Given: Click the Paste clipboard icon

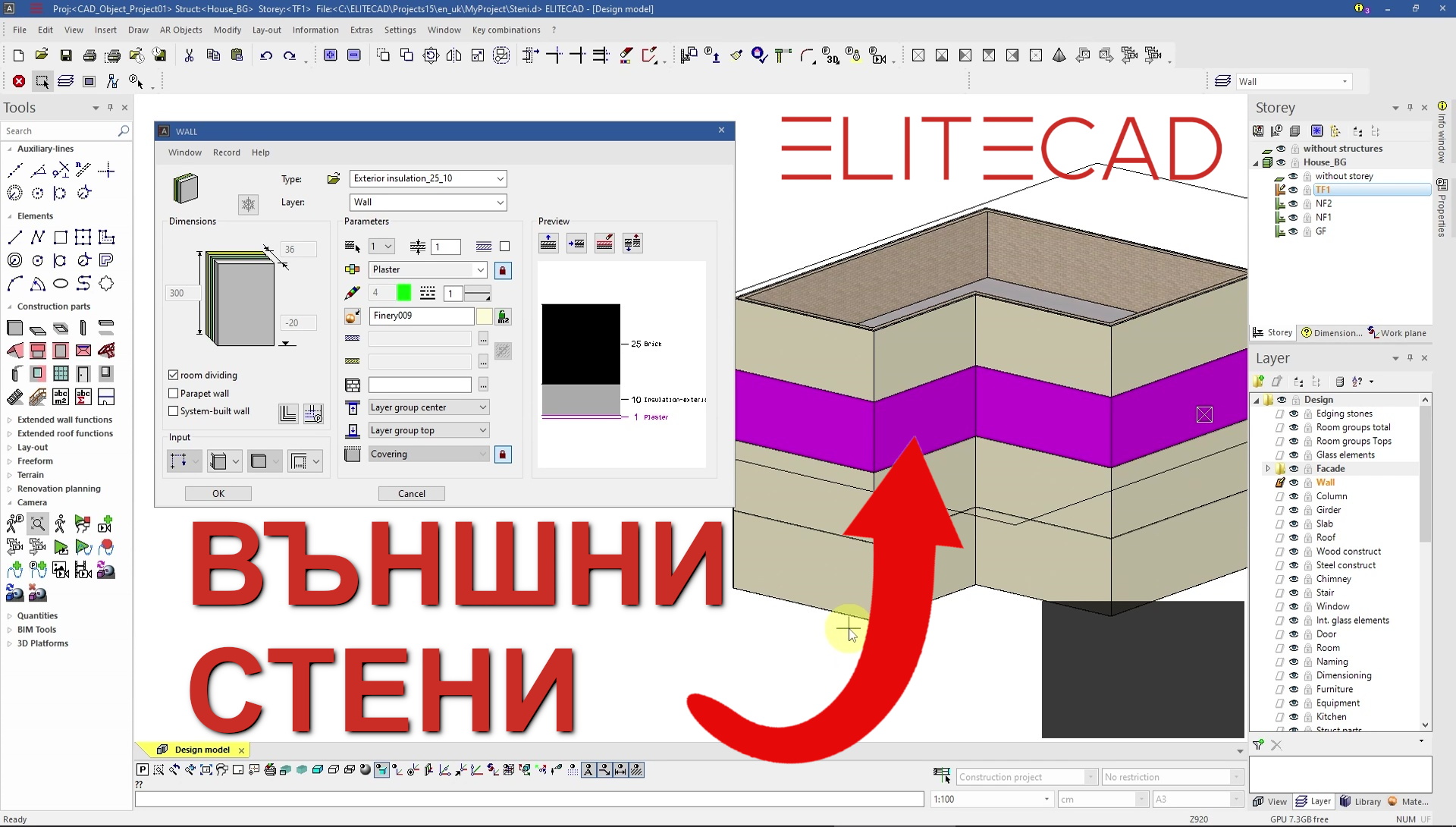Looking at the screenshot, I should pos(237,55).
